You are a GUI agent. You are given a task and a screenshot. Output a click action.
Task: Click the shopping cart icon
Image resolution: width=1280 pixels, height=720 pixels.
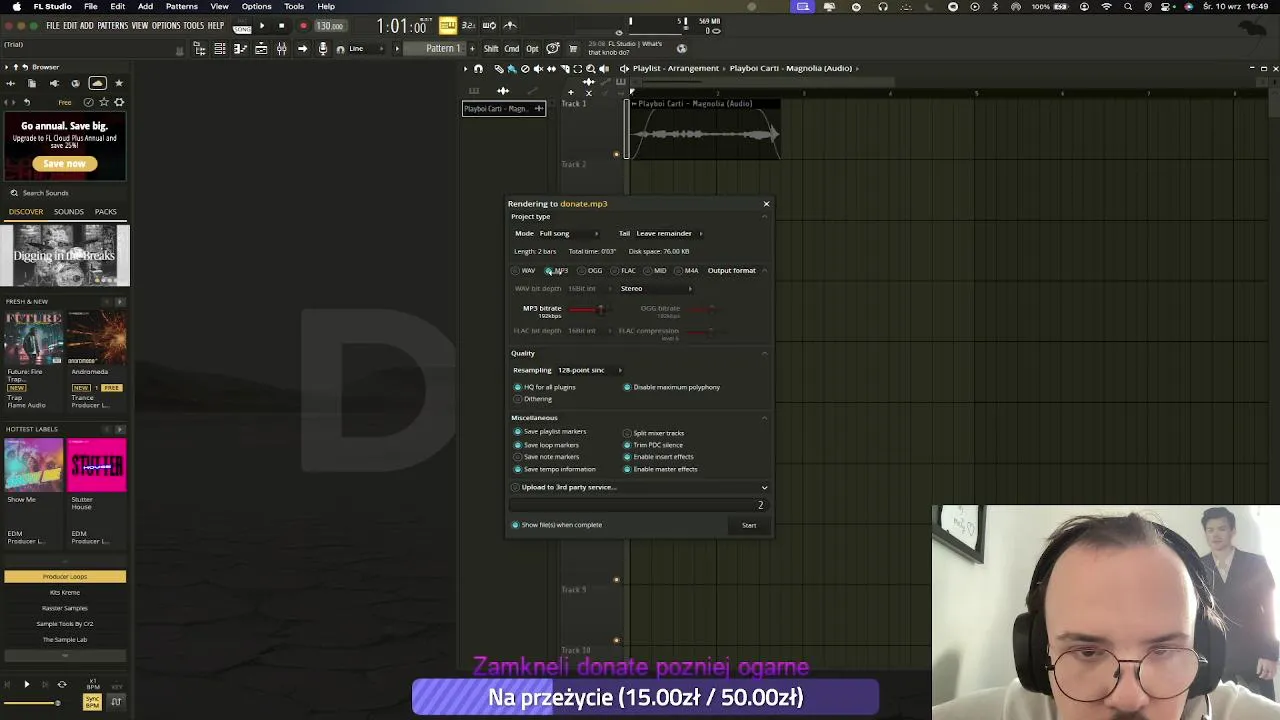(x=573, y=49)
